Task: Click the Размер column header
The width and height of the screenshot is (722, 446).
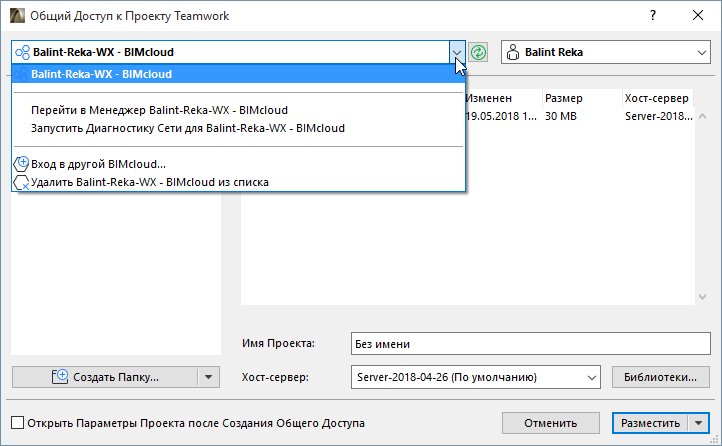Action: coord(582,98)
